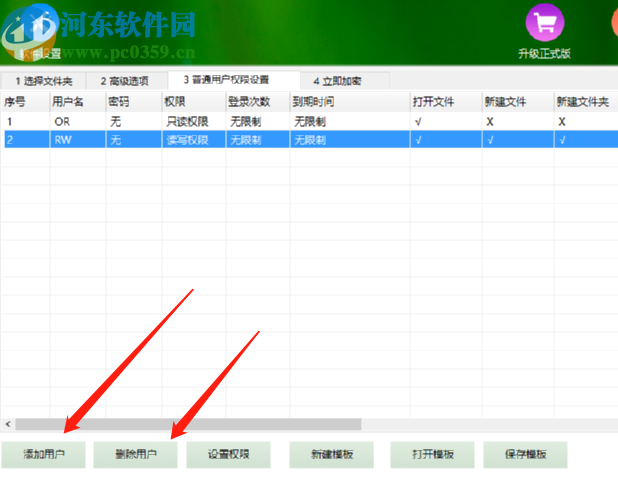
Task: Click the 打开文件 column header
Action: click(446, 102)
